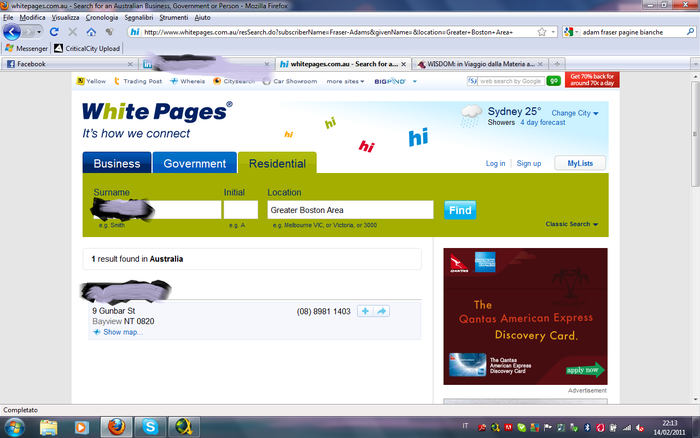Click the Bluetooth tray icon
The image size is (700, 438).
[588, 428]
